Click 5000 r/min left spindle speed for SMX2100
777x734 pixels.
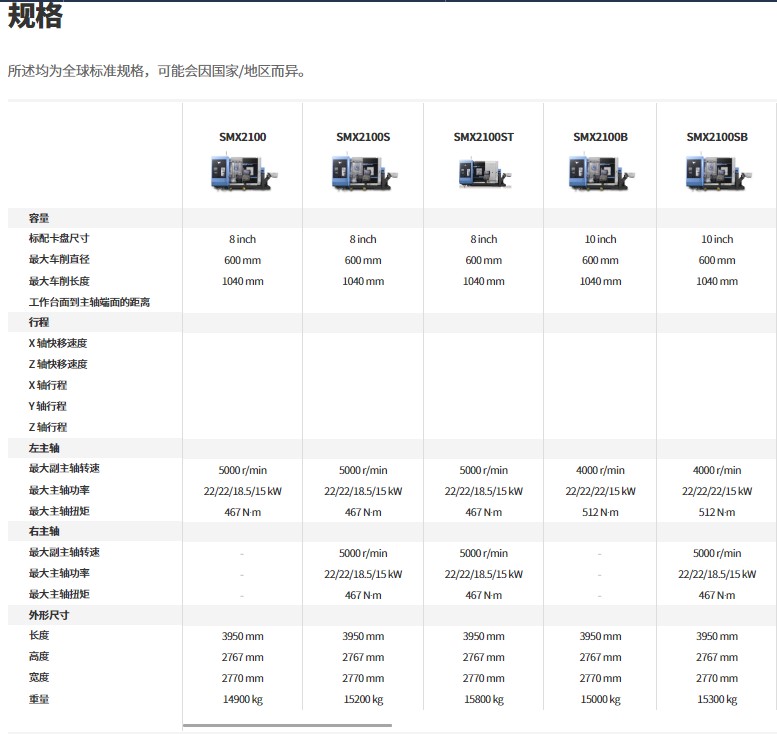pos(243,470)
